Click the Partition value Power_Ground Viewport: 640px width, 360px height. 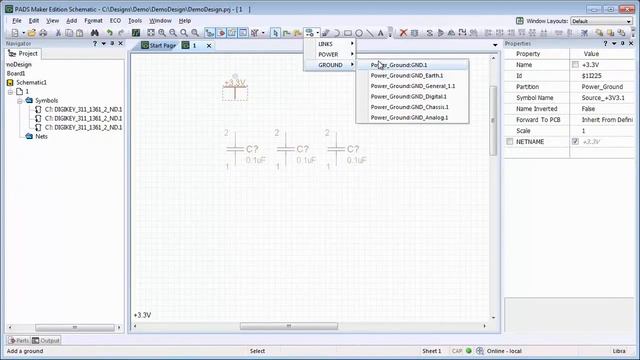coord(602,87)
